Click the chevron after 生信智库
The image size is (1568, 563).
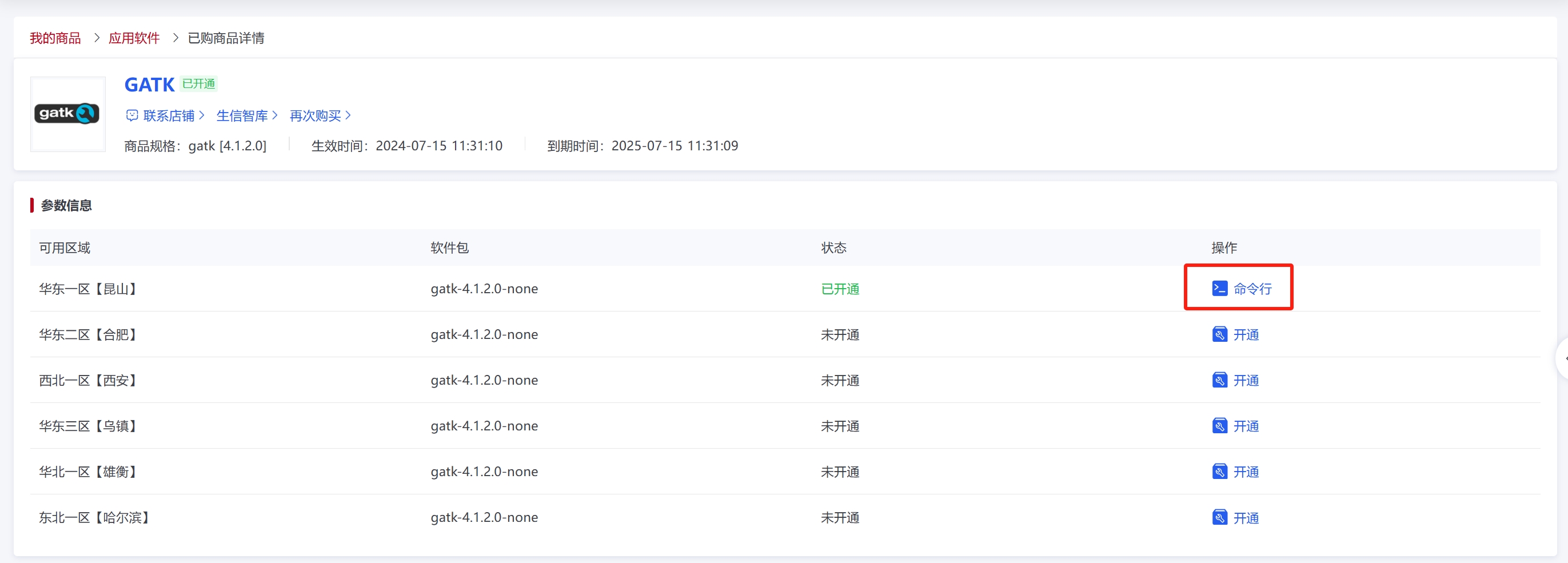coord(274,115)
